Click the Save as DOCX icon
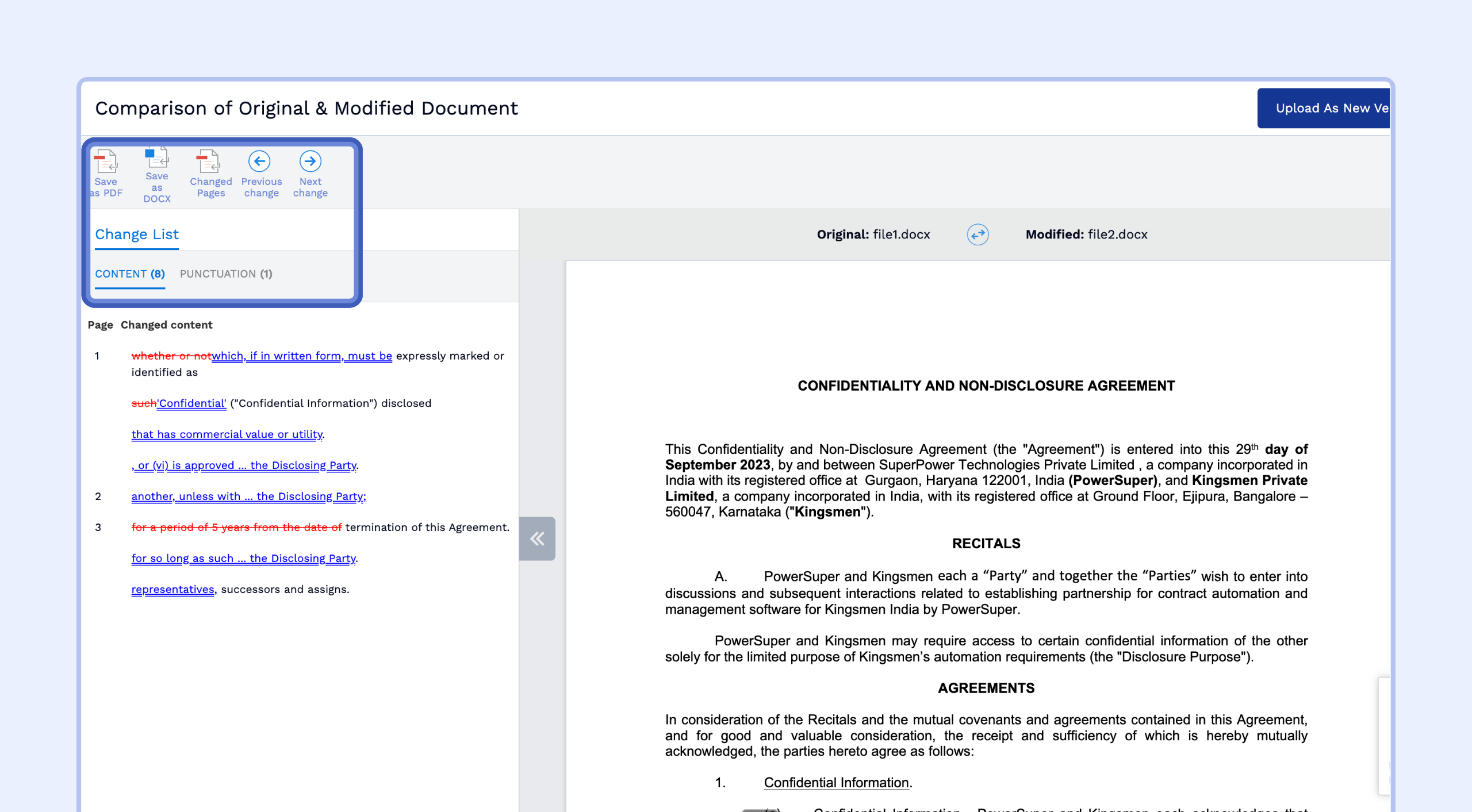Screen dimensions: 1472x812 156,157
